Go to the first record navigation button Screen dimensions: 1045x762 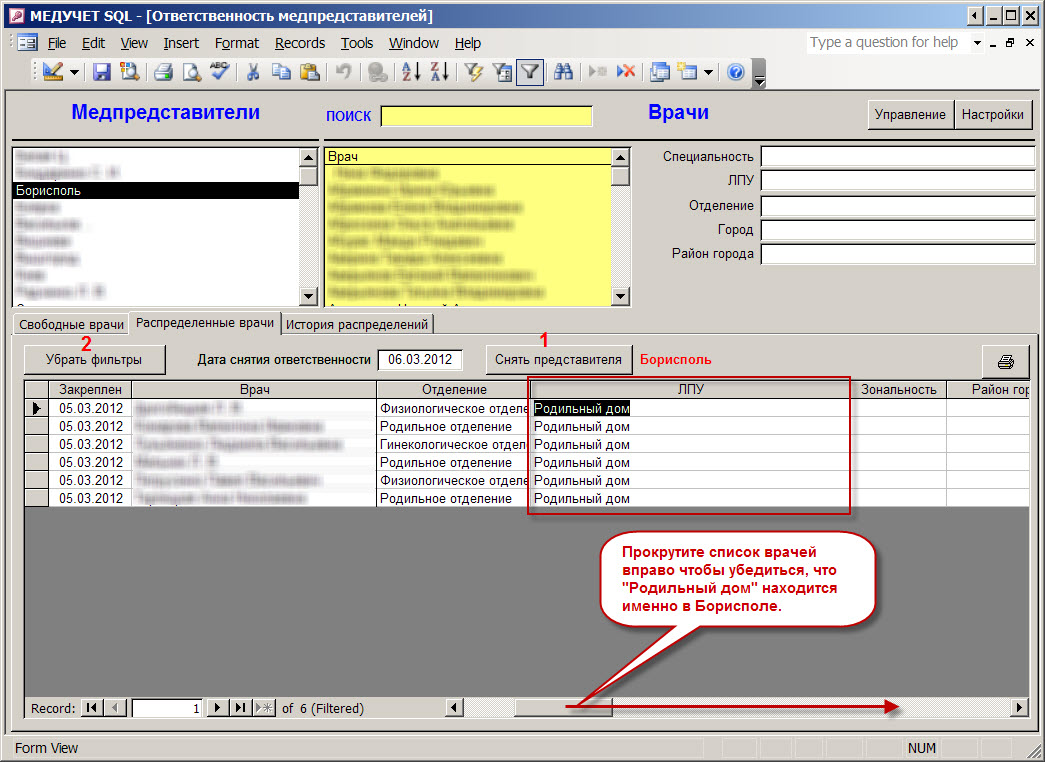91,708
